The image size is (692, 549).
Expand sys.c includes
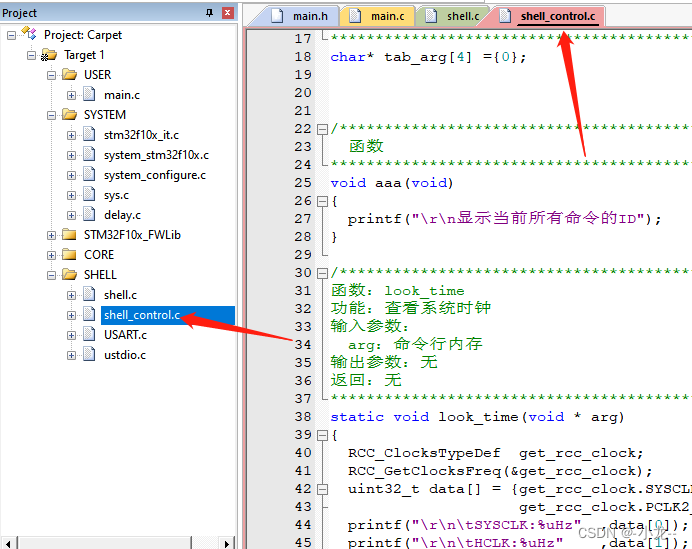71,195
